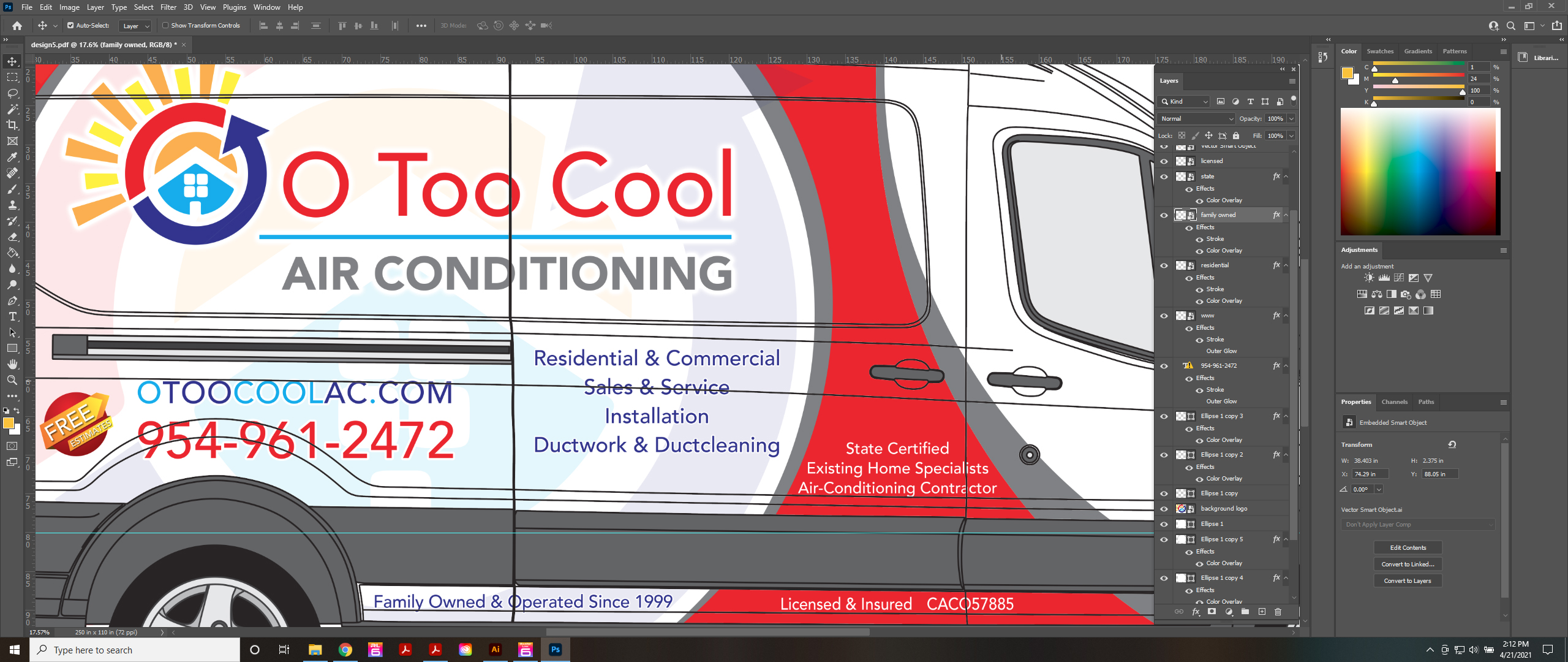Screen dimensions: 1568x662
Task: Select the Horizontal Type tool
Action: click(x=12, y=316)
